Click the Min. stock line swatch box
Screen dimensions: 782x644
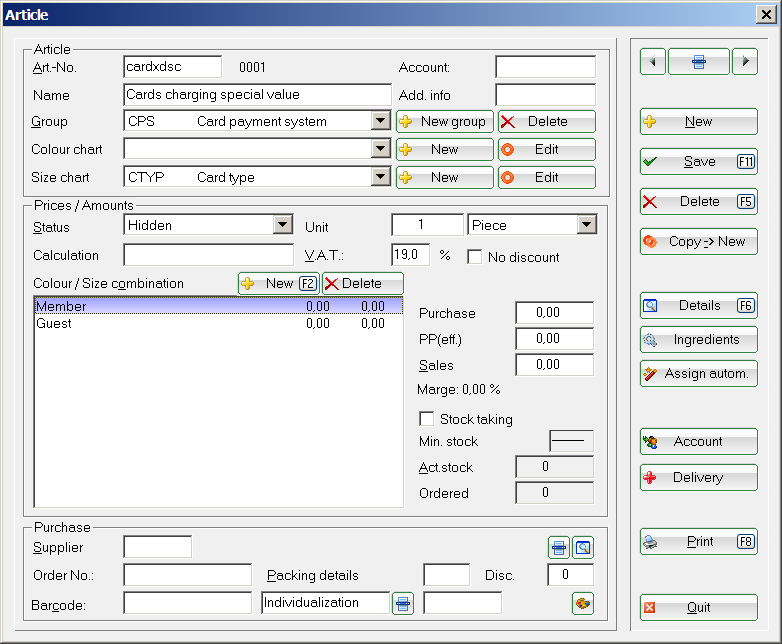point(571,441)
